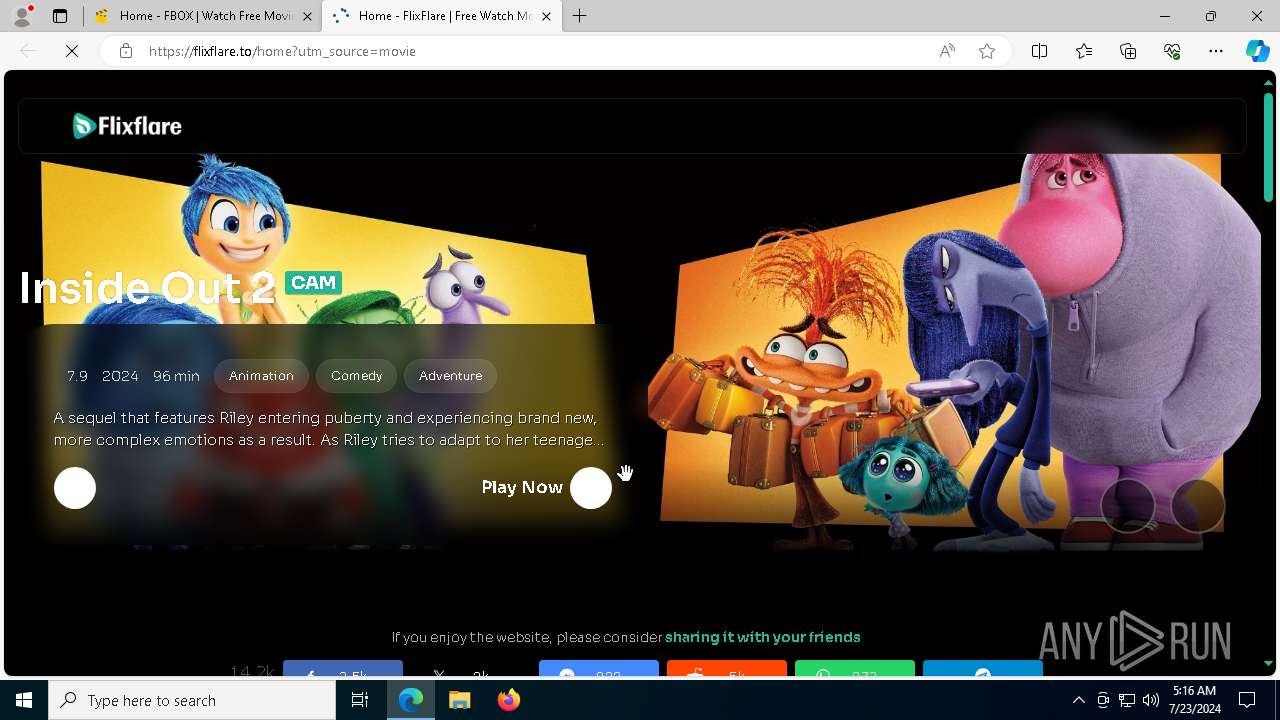Select the Adventure genre tag
Image resolution: width=1280 pixels, height=720 pixels.
click(450, 376)
